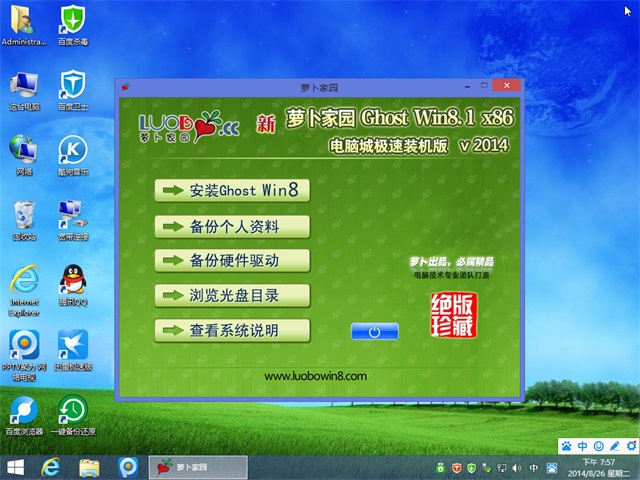
Task: Select 备份个人资料 option
Action: coord(232,225)
